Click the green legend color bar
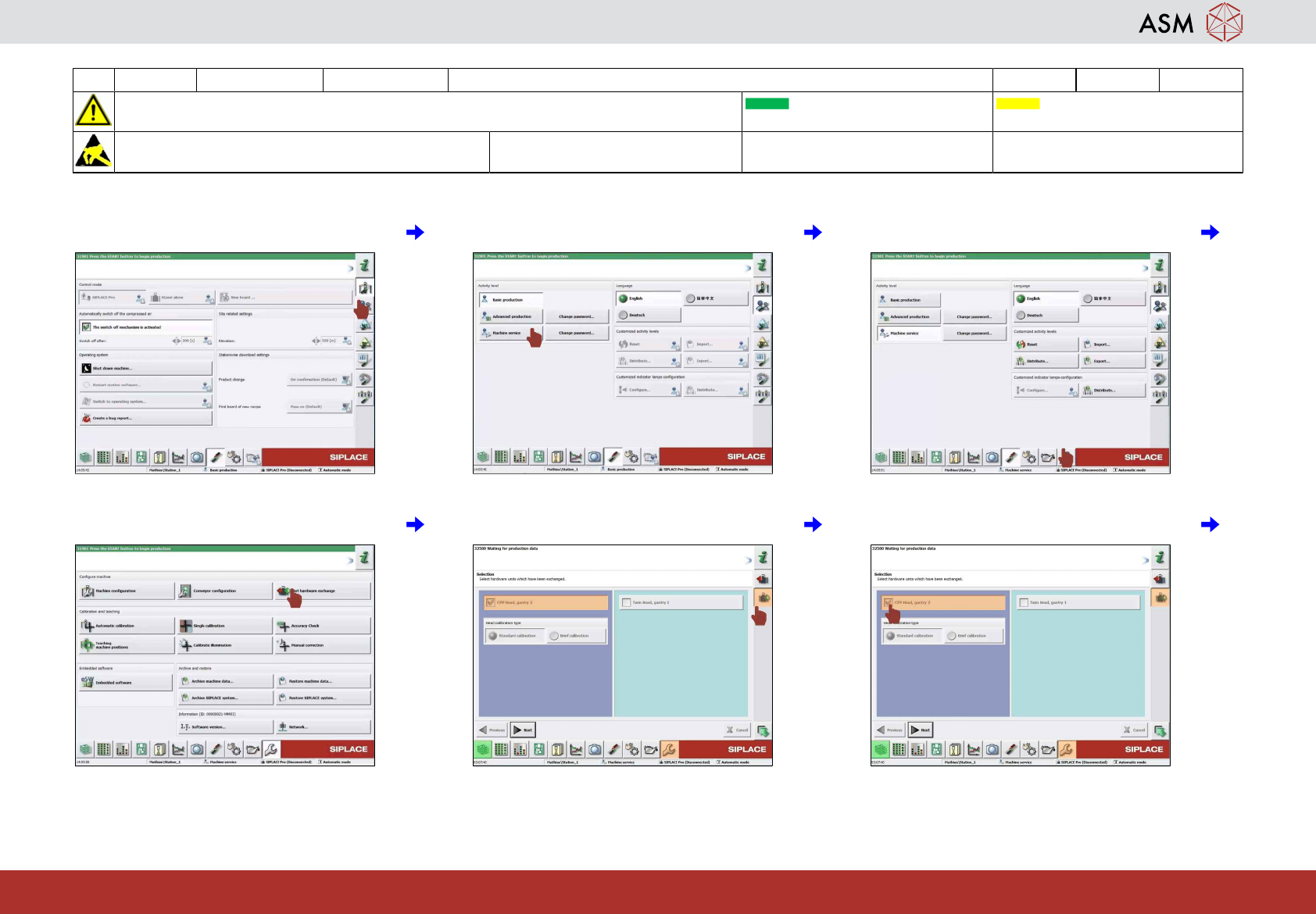Image resolution: width=1316 pixels, height=914 pixels. point(767,103)
